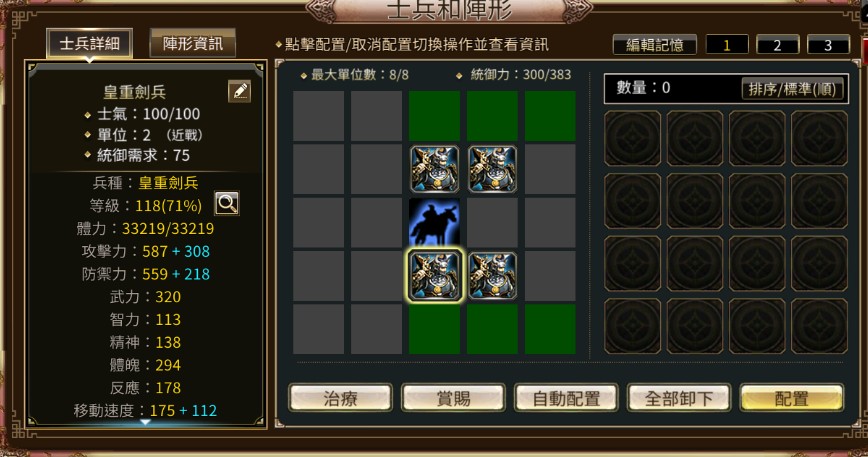Image resolution: width=868 pixels, height=457 pixels.
Task: Click the top-left soldier portrait in formation
Action: pos(435,169)
